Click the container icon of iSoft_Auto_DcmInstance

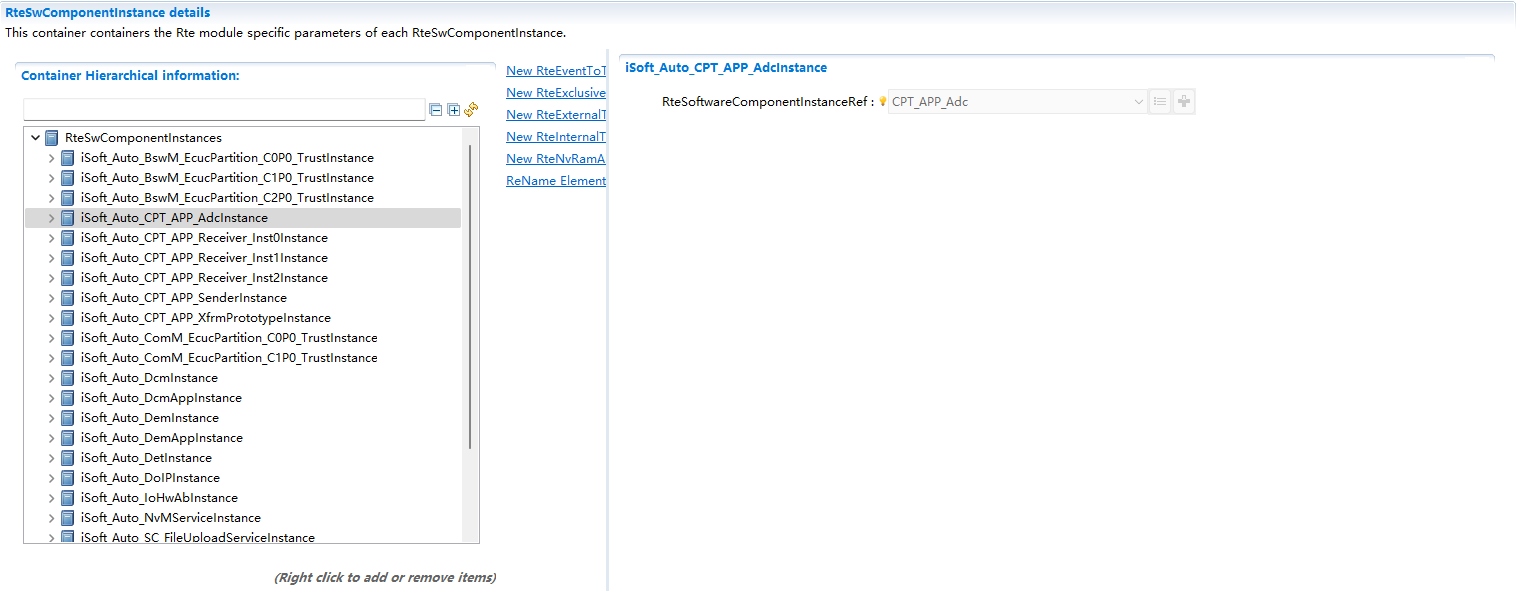click(68, 378)
